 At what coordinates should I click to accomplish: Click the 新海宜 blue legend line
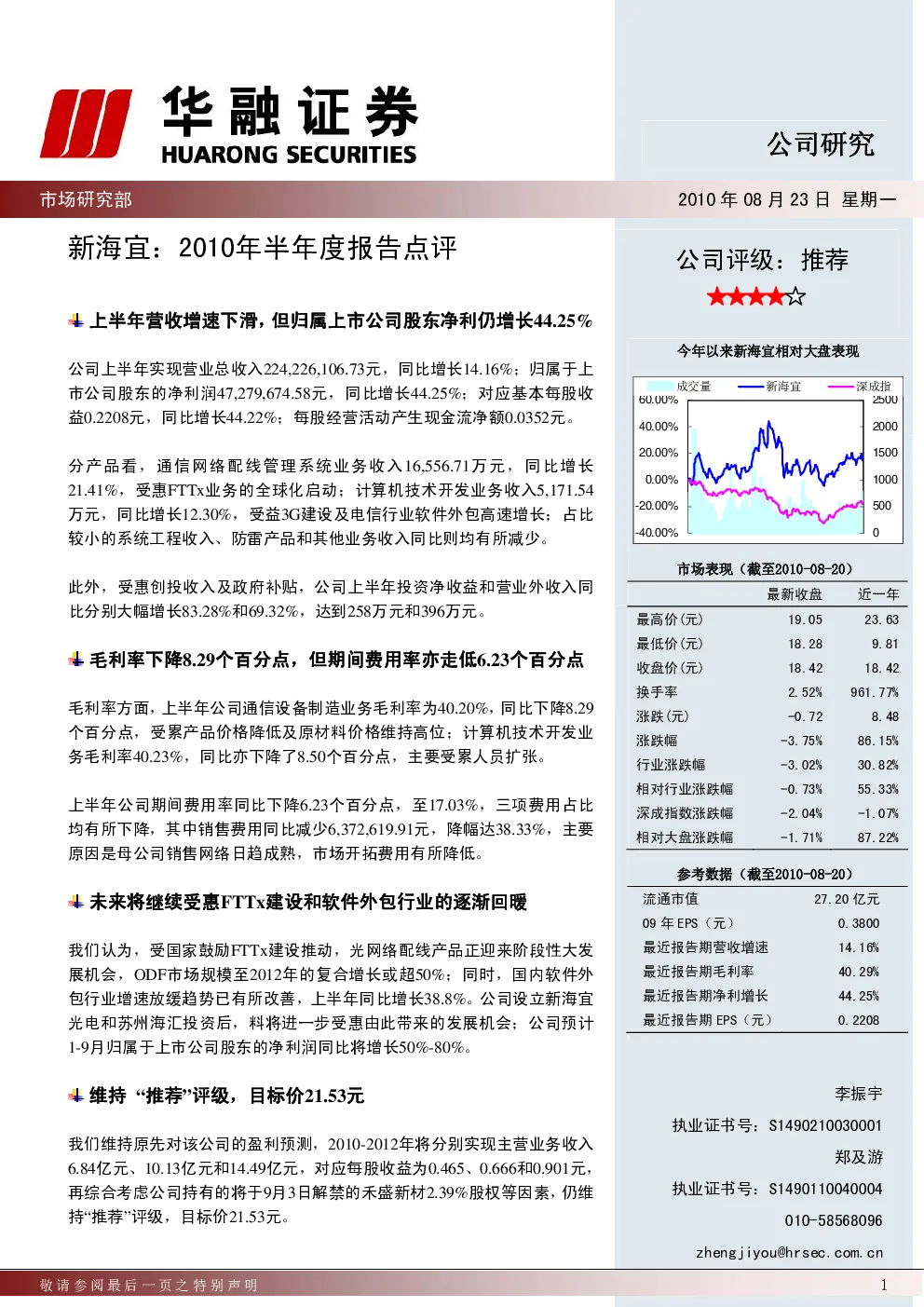[x=751, y=387]
